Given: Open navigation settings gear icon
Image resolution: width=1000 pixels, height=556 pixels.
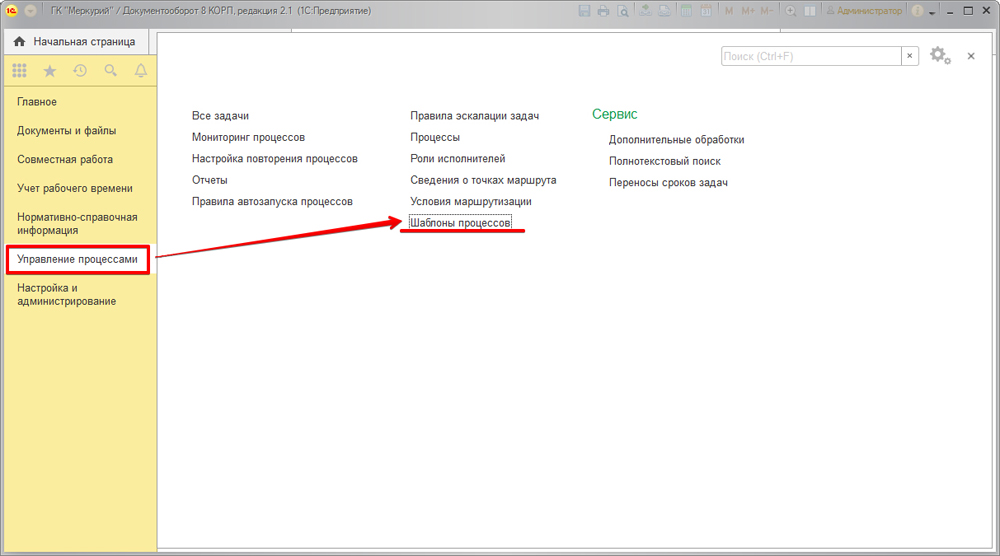Looking at the screenshot, I should tap(939, 56).
